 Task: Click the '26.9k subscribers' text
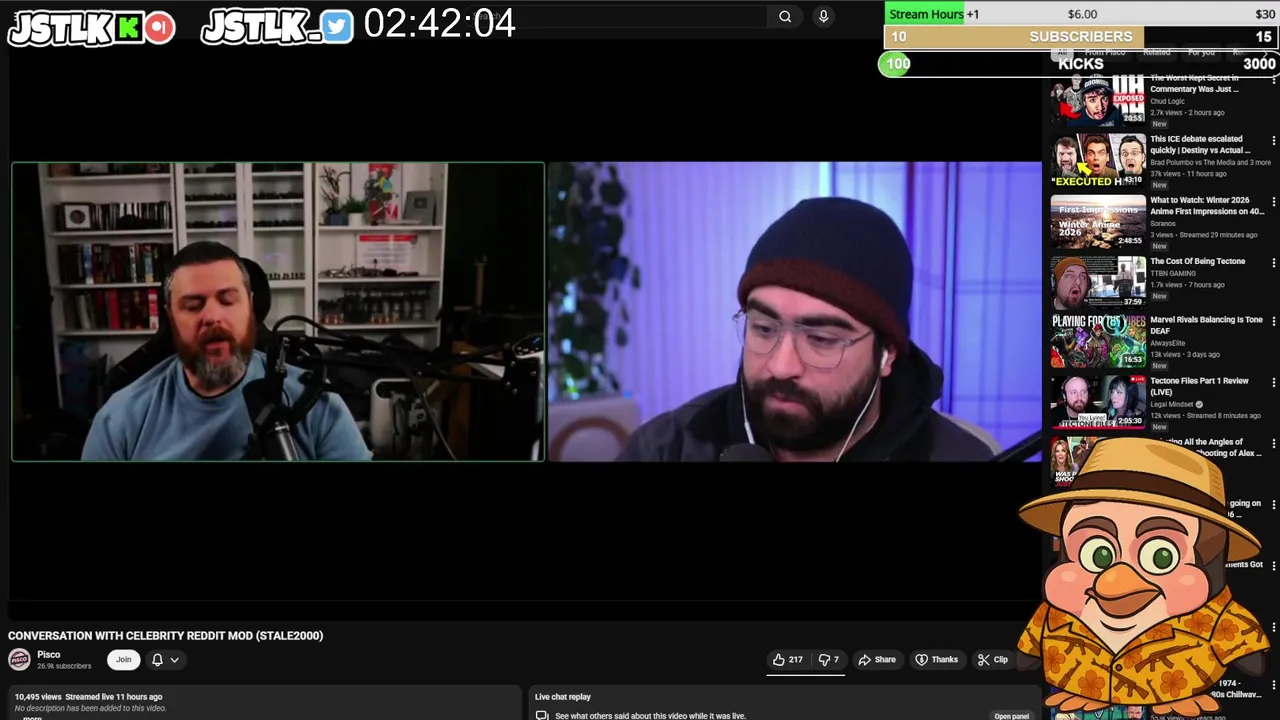[x=64, y=666]
